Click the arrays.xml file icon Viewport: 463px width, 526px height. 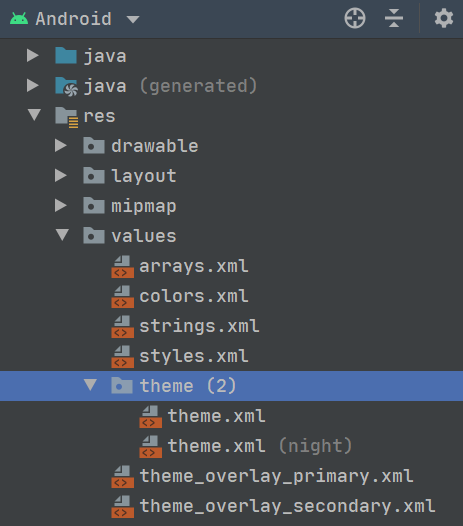pyautogui.click(x=122, y=267)
